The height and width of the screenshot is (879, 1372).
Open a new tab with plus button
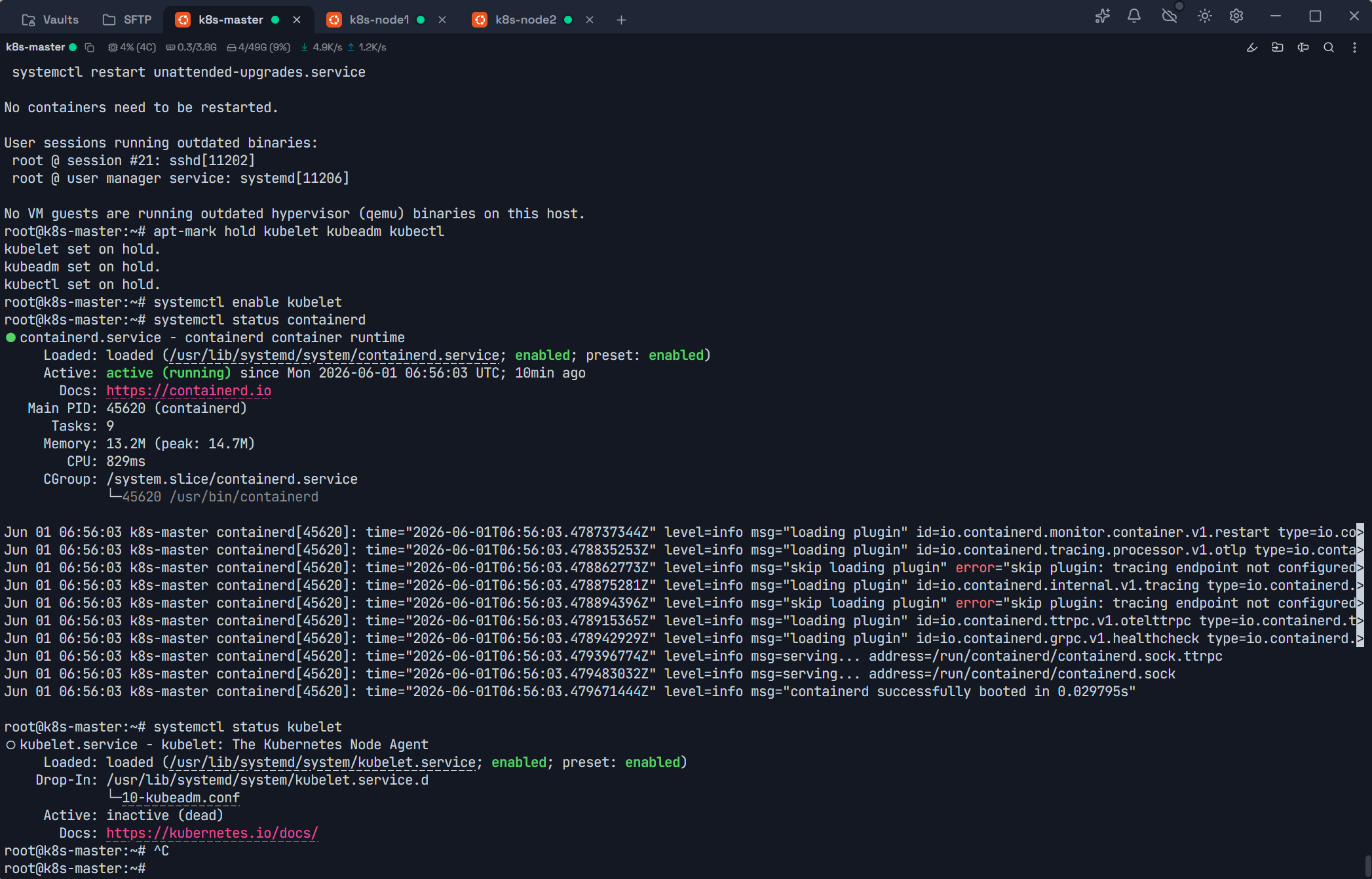[621, 20]
